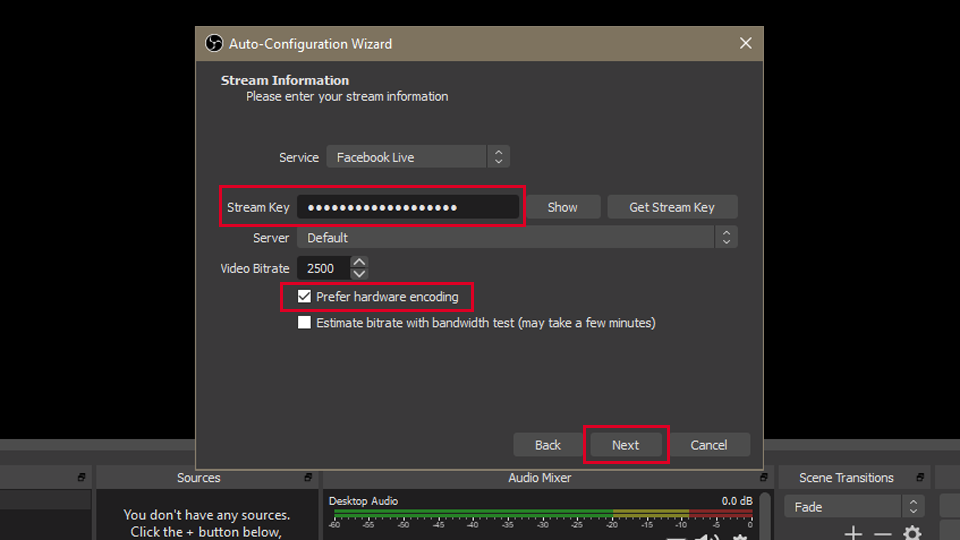Screen dimensions: 960x540
Task: Click the Get Stream Key button
Action: [x=672, y=207]
